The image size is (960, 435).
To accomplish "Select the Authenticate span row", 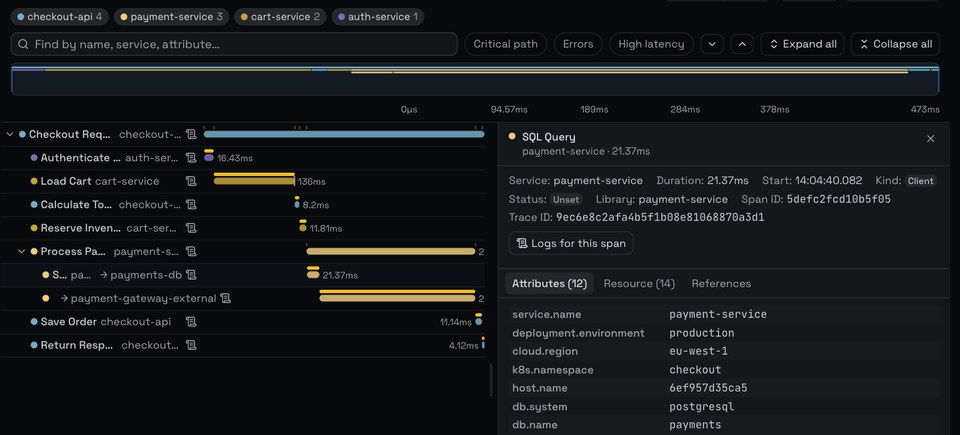I will tap(242, 157).
